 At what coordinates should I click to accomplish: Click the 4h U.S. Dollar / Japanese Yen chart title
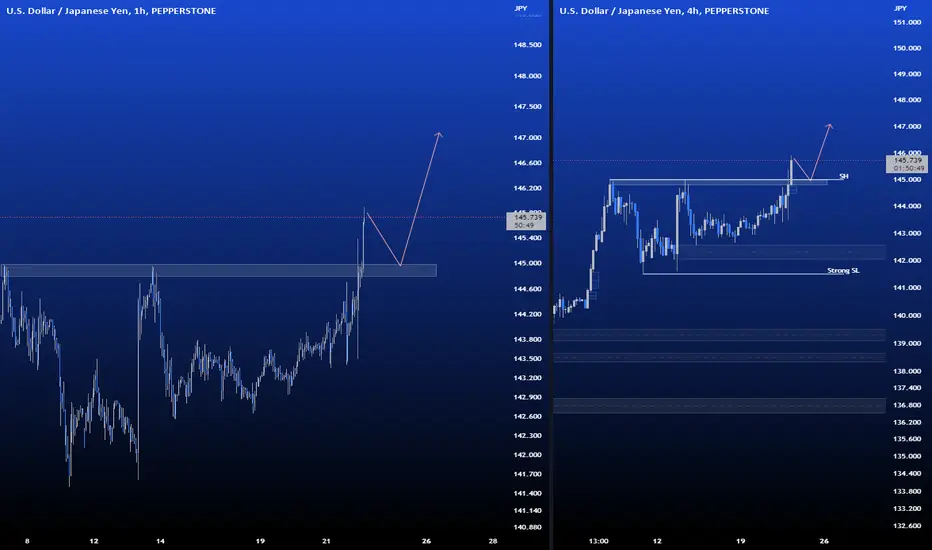coord(664,11)
